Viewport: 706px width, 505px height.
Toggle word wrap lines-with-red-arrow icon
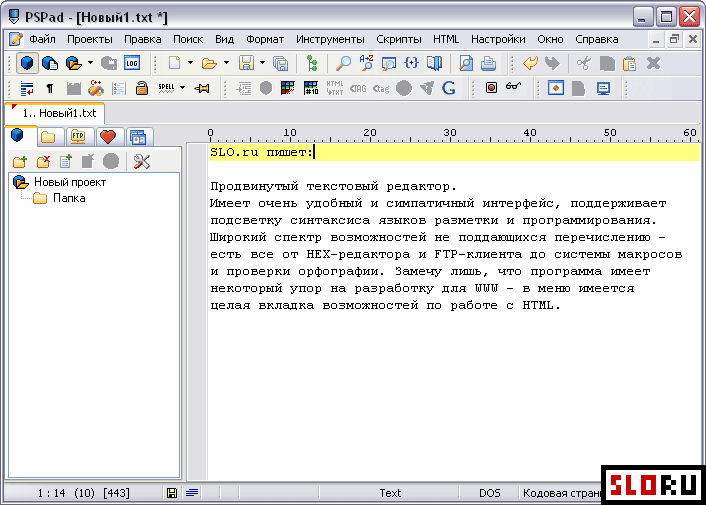[27, 88]
